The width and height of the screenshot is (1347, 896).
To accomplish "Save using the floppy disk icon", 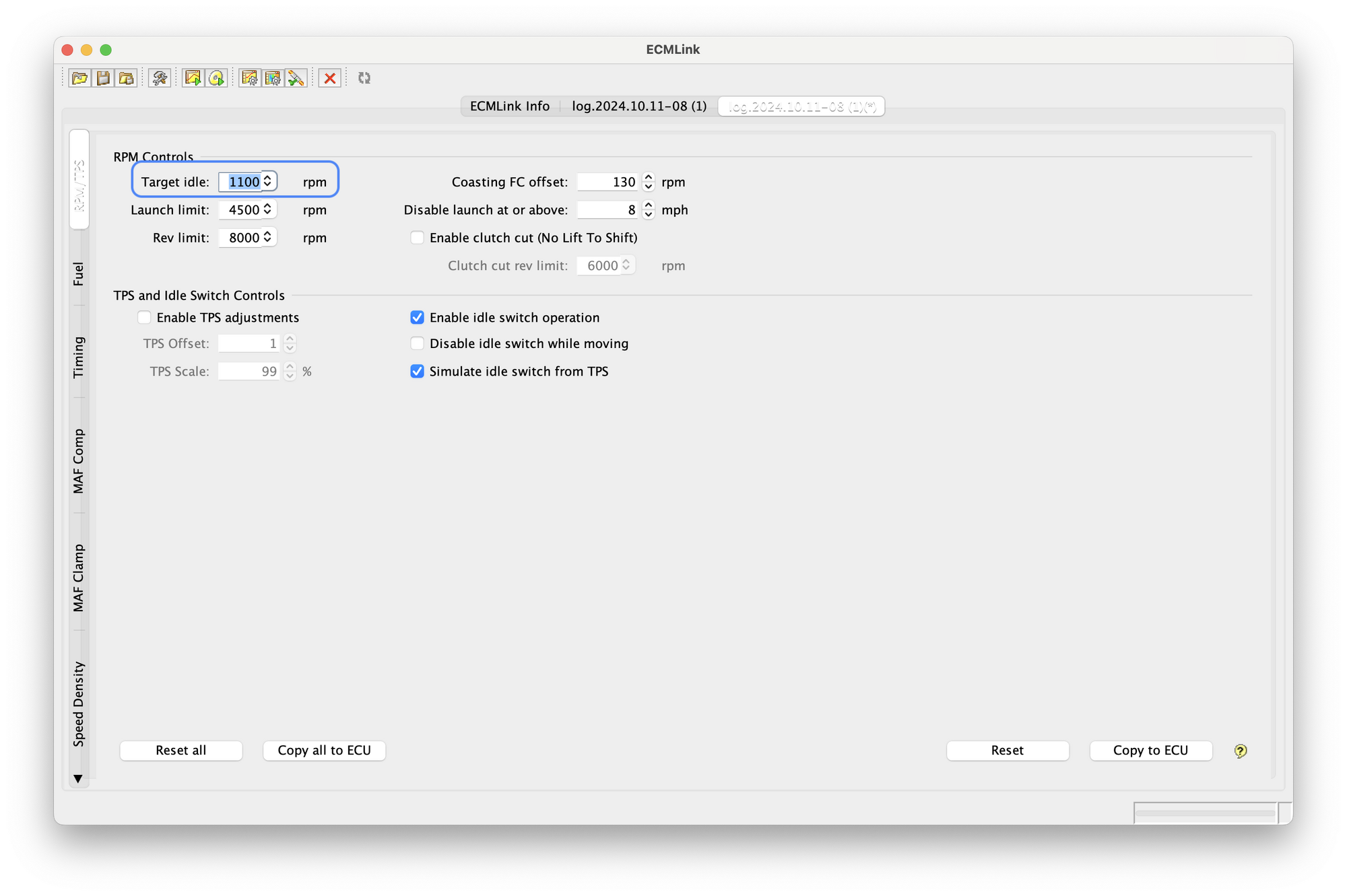I will (x=103, y=78).
